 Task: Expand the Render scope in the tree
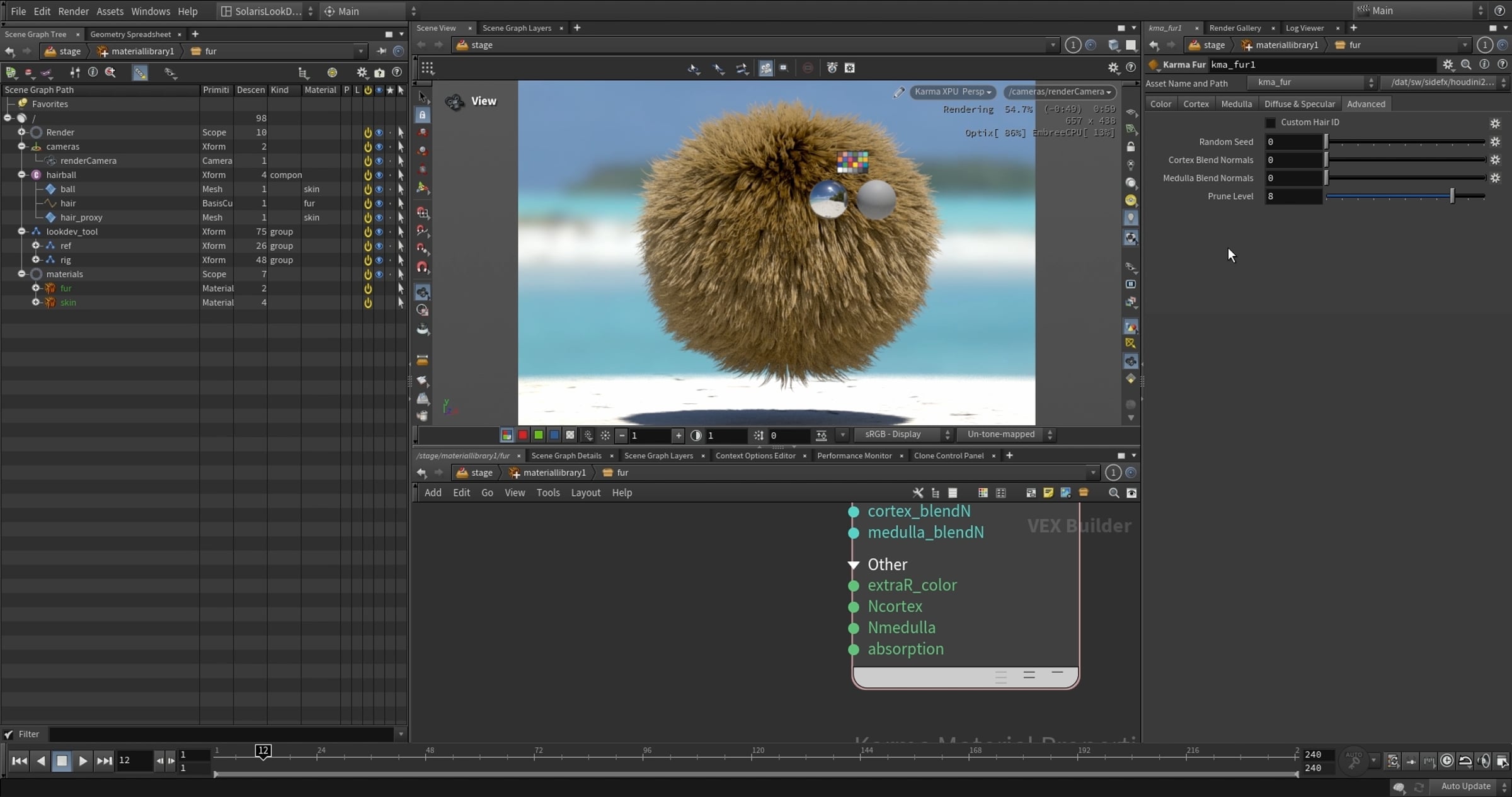point(21,132)
